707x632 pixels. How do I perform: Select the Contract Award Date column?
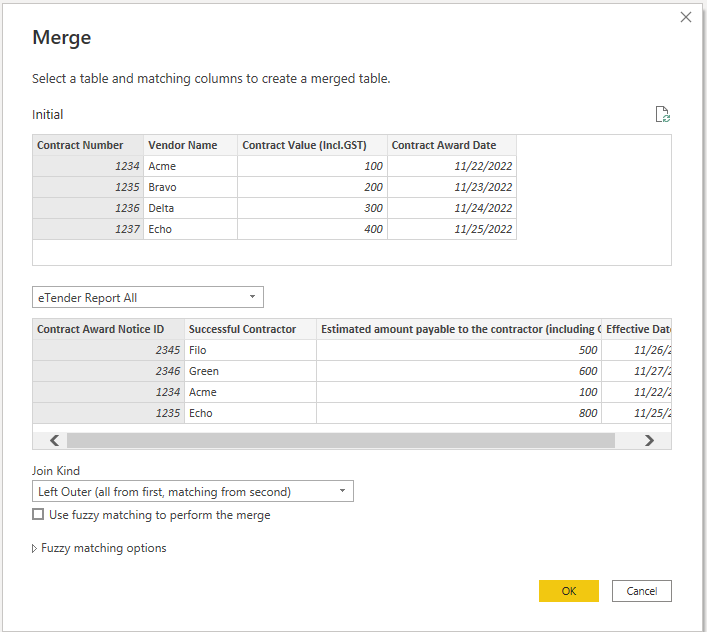tap(452, 145)
